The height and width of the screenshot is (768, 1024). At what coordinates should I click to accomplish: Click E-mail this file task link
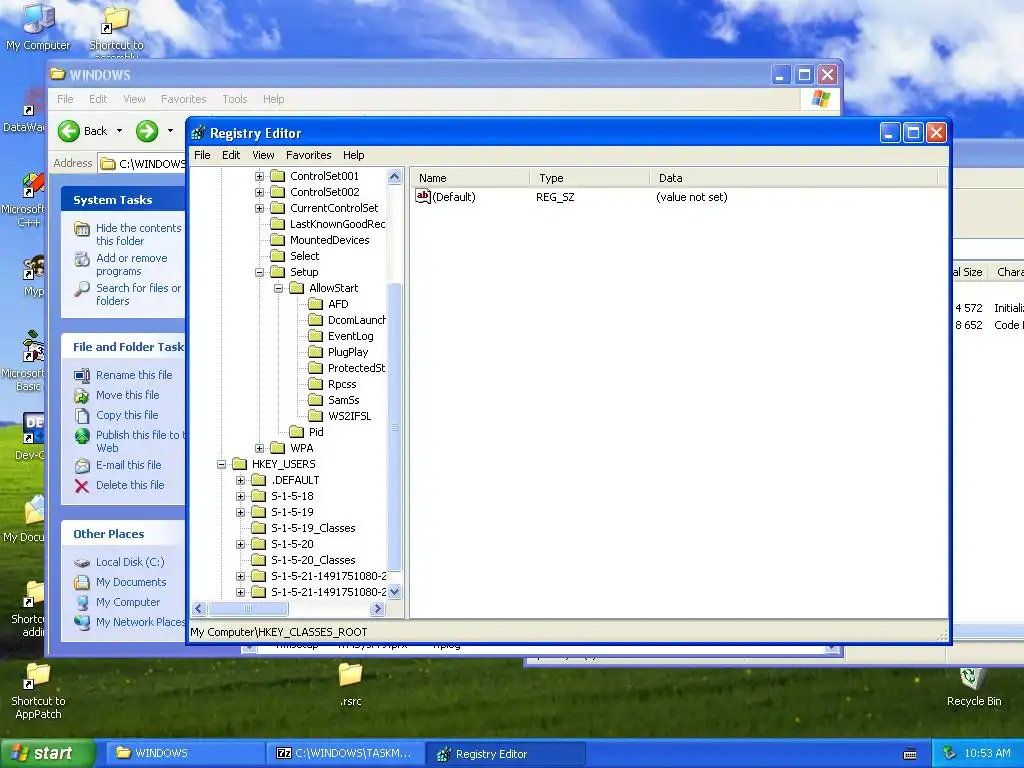128,465
